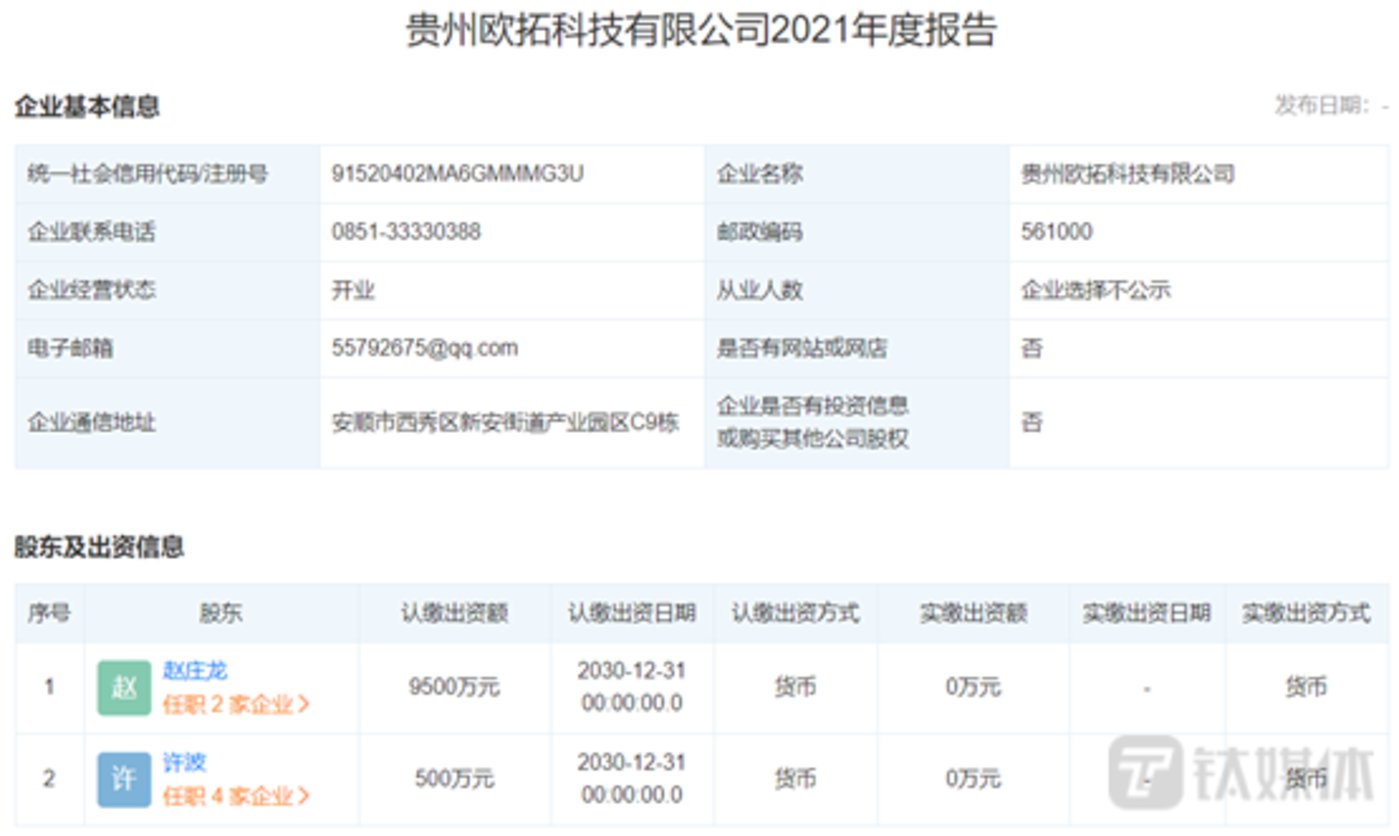Screen dimensions: 1399x836
Task: Expand 任职 4 家企业 link
Action: coord(236,796)
